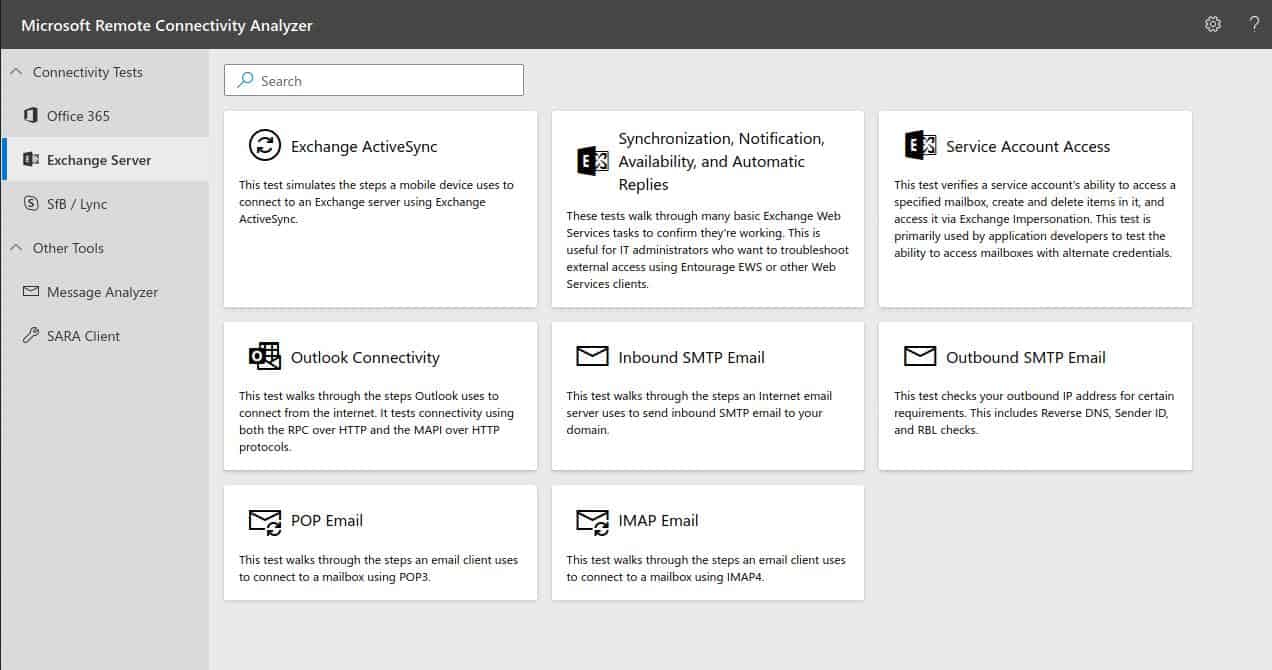Screen dimensions: 1272x670
Task: Focus the Search input field
Action: pos(374,80)
